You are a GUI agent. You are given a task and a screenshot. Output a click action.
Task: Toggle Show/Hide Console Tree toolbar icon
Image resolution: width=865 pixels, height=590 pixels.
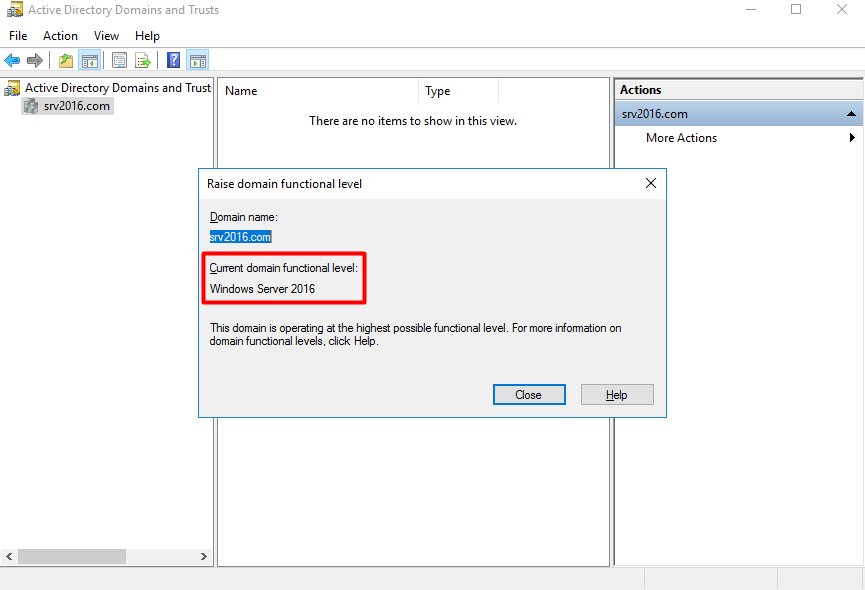tap(89, 61)
